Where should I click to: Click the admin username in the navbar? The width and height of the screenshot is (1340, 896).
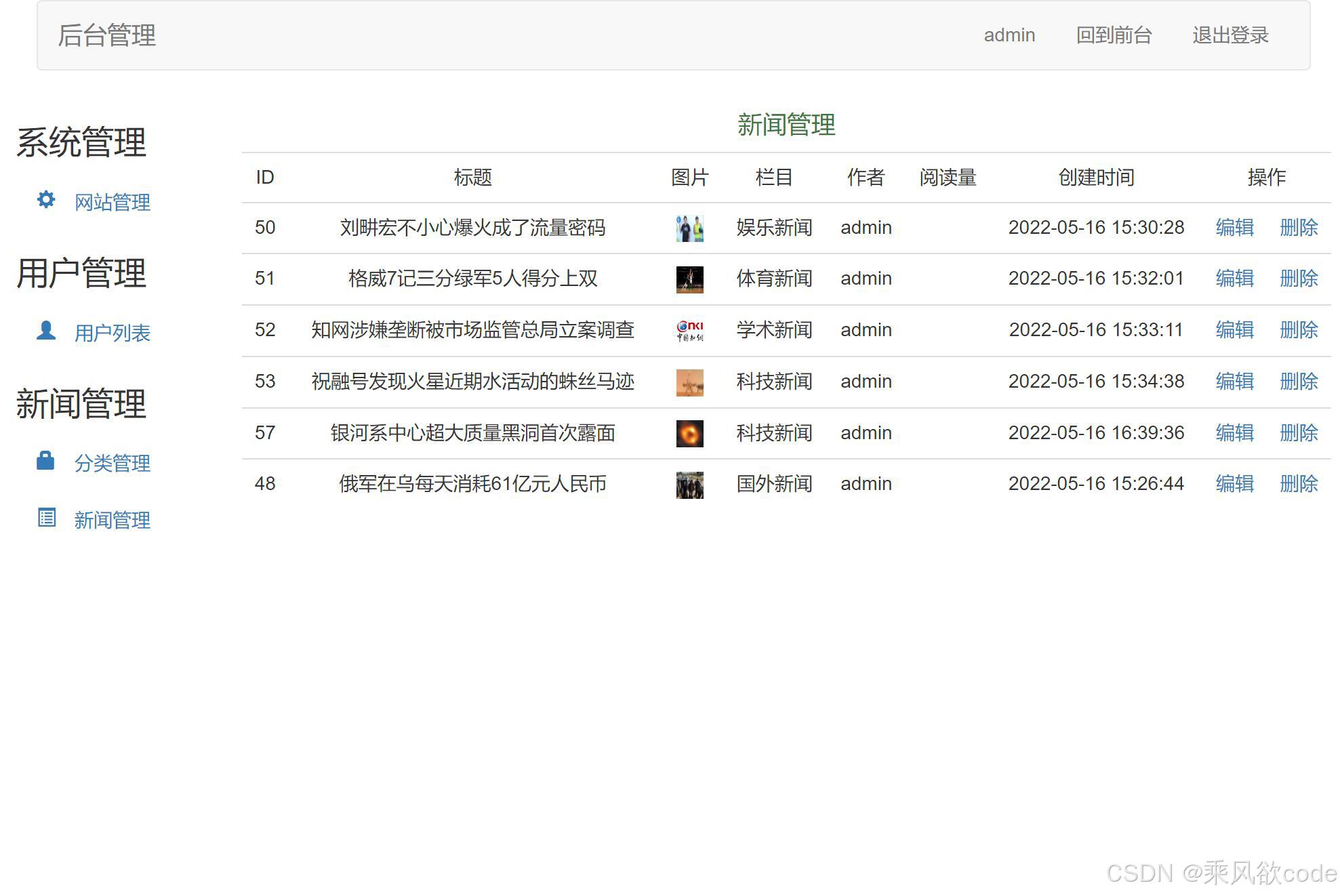[1009, 35]
